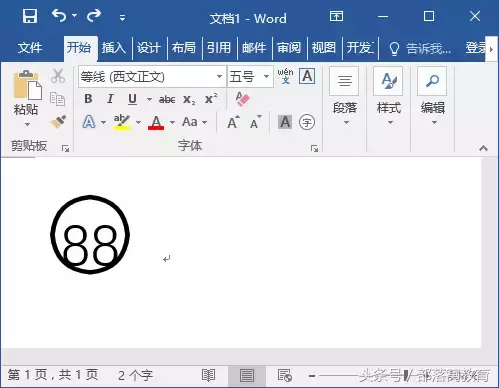
Task: Open the 样式 styles group button
Action: tap(389, 97)
